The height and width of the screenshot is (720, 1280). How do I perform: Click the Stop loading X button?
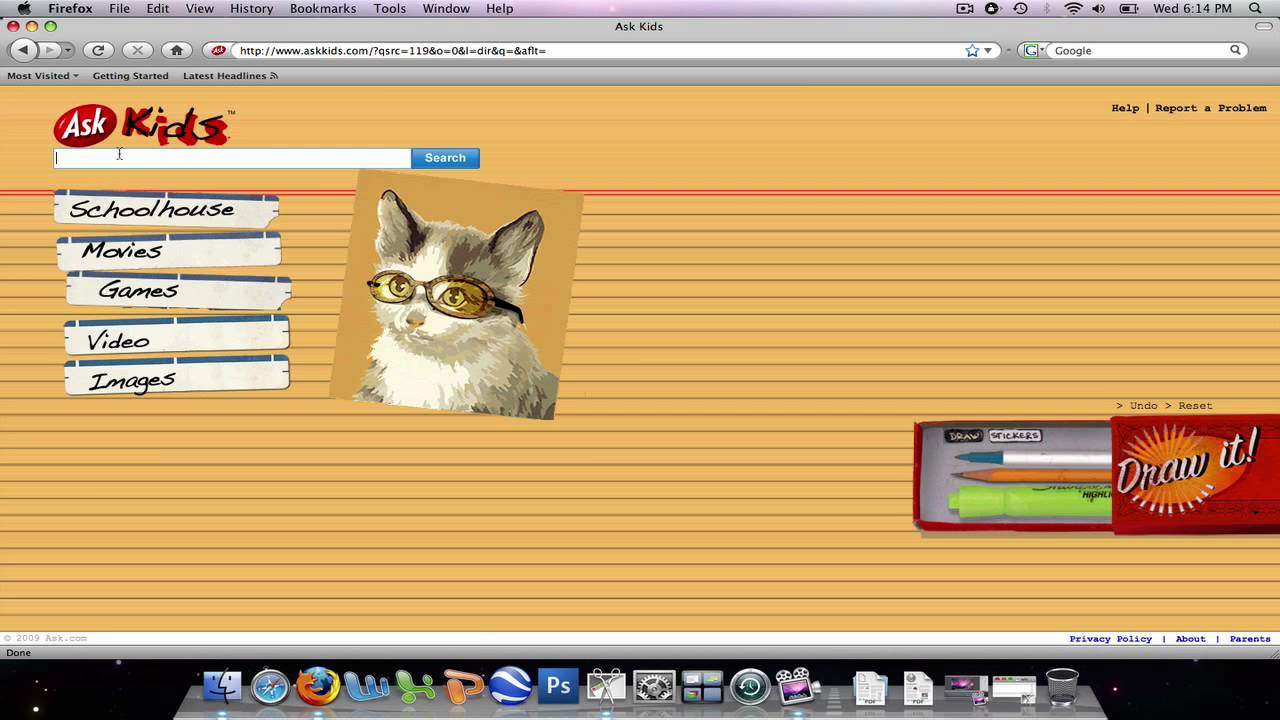point(137,50)
